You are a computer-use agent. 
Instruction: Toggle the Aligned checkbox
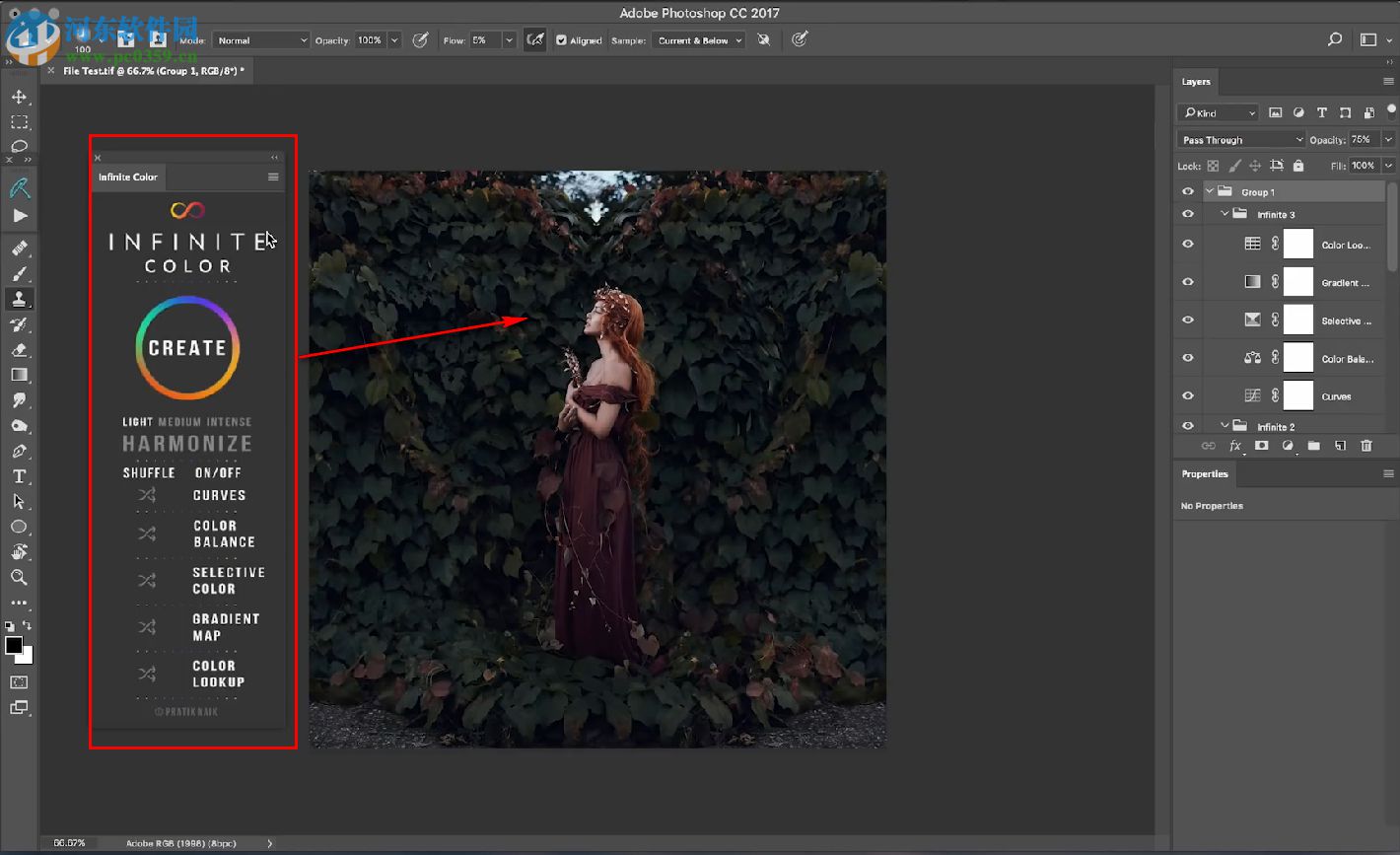click(x=561, y=40)
